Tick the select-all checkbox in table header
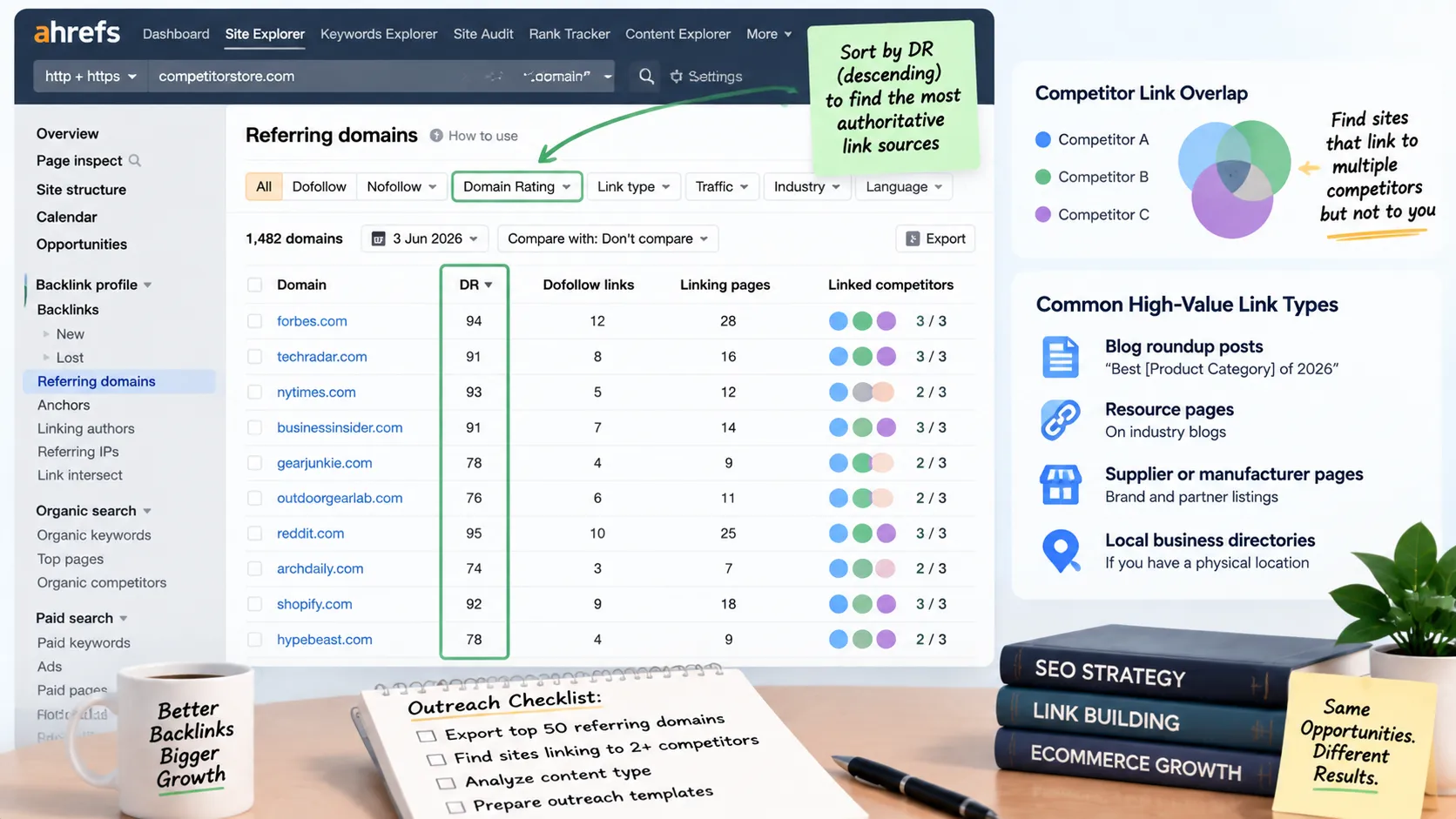1456x819 pixels. click(x=254, y=285)
